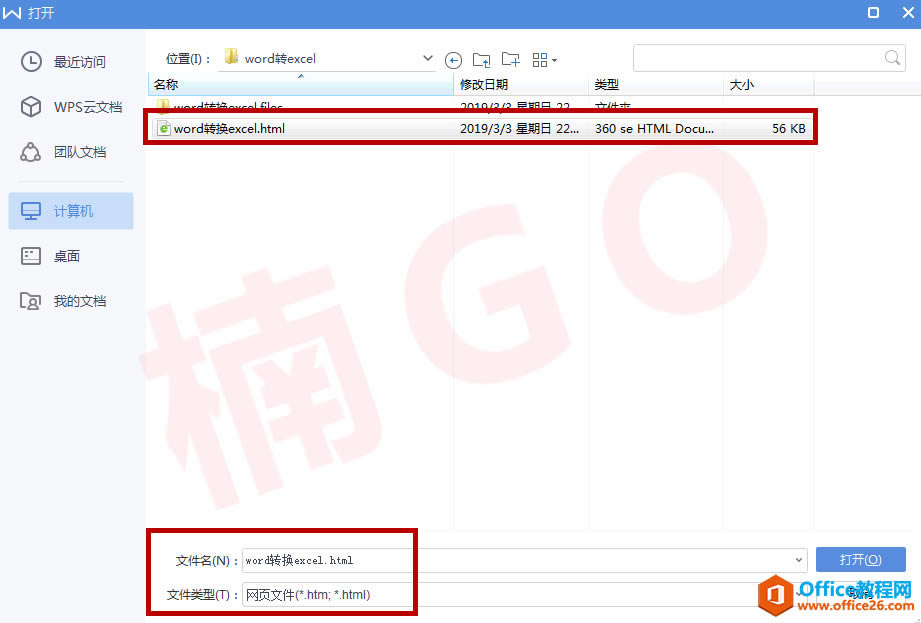Go up one folder level icon
Viewport: 921px width, 623px height.
(481, 59)
